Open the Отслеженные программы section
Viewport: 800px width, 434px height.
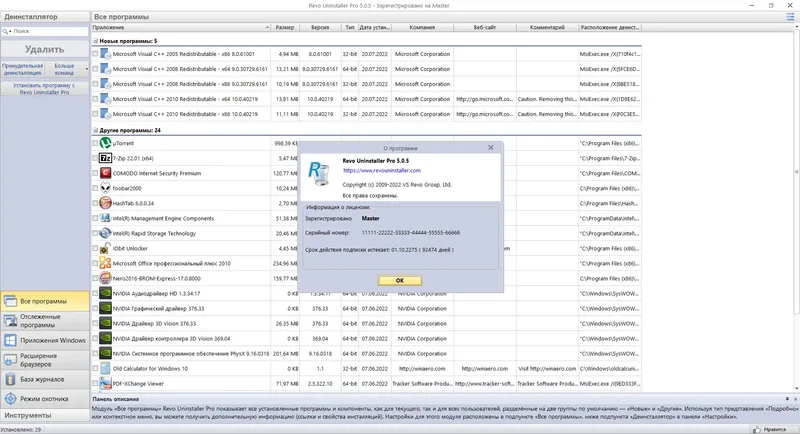pyautogui.click(x=45, y=321)
